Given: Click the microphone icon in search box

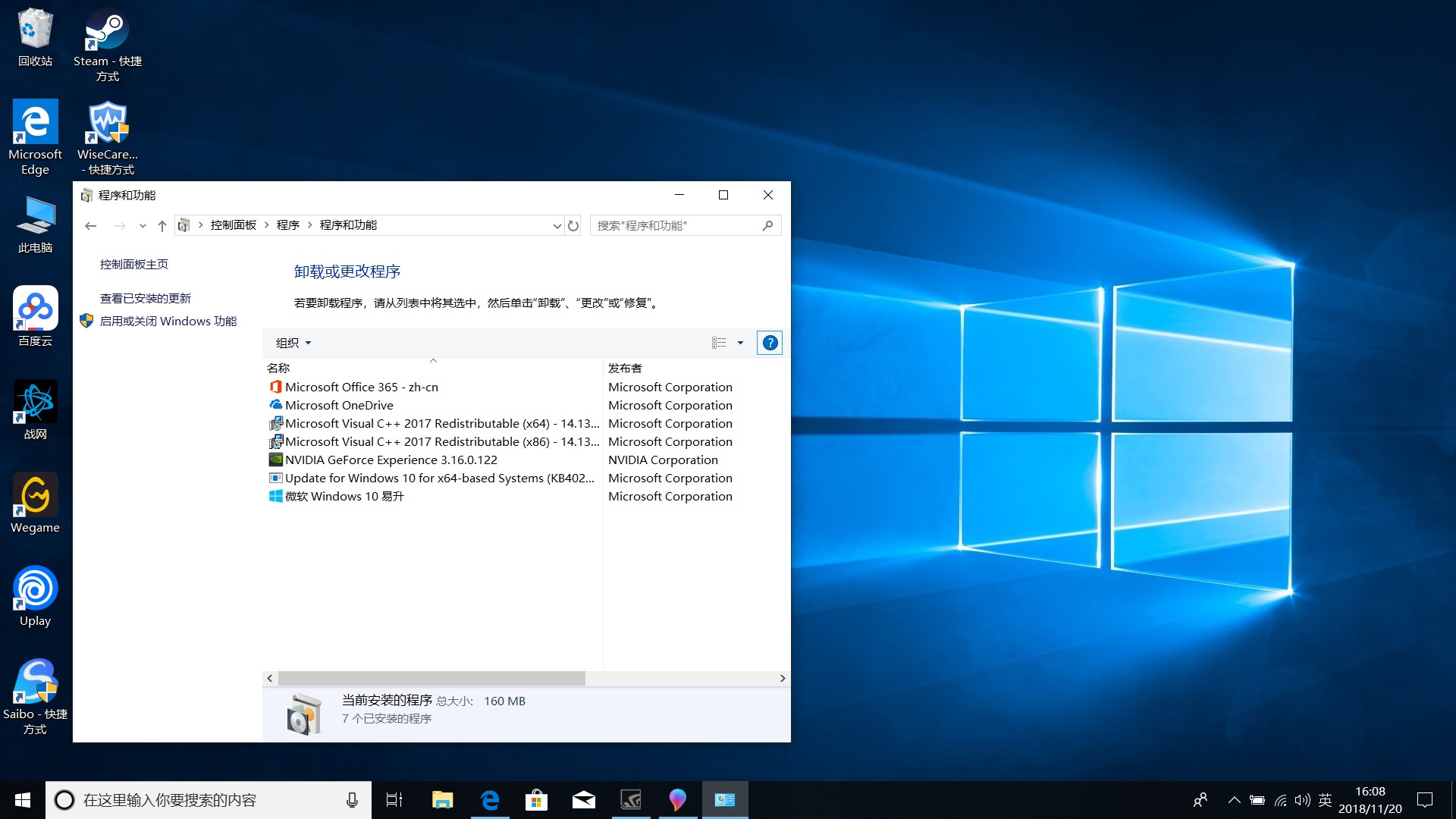Looking at the screenshot, I should tap(352, 800).
